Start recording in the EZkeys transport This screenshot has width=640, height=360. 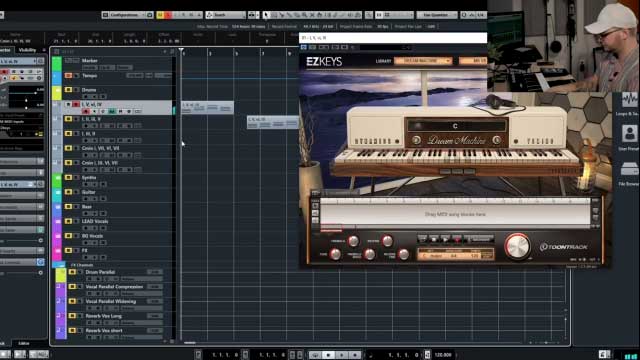[x=457, y=239]
